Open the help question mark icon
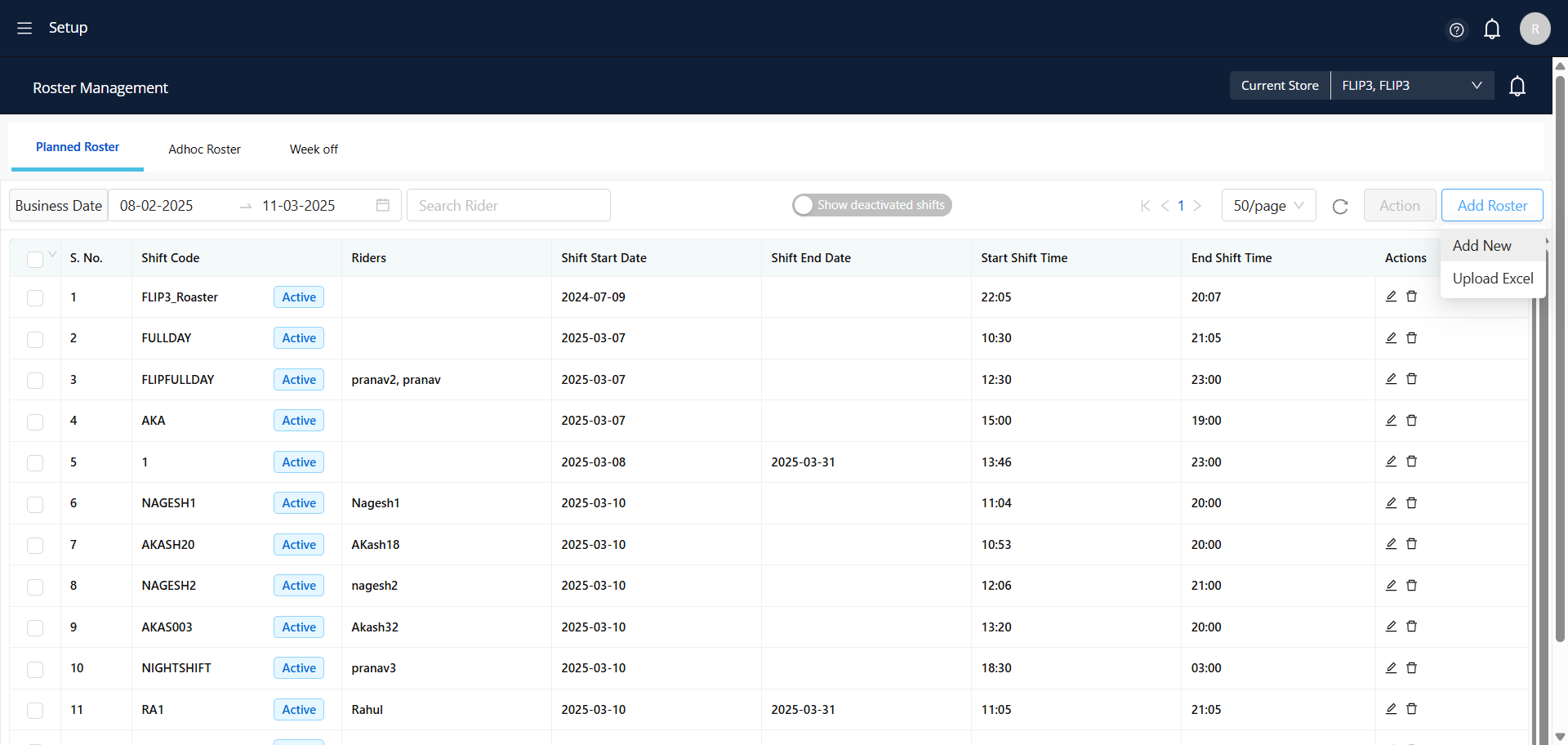This screenshot has width=1568, height=745. coord(1456,30)
